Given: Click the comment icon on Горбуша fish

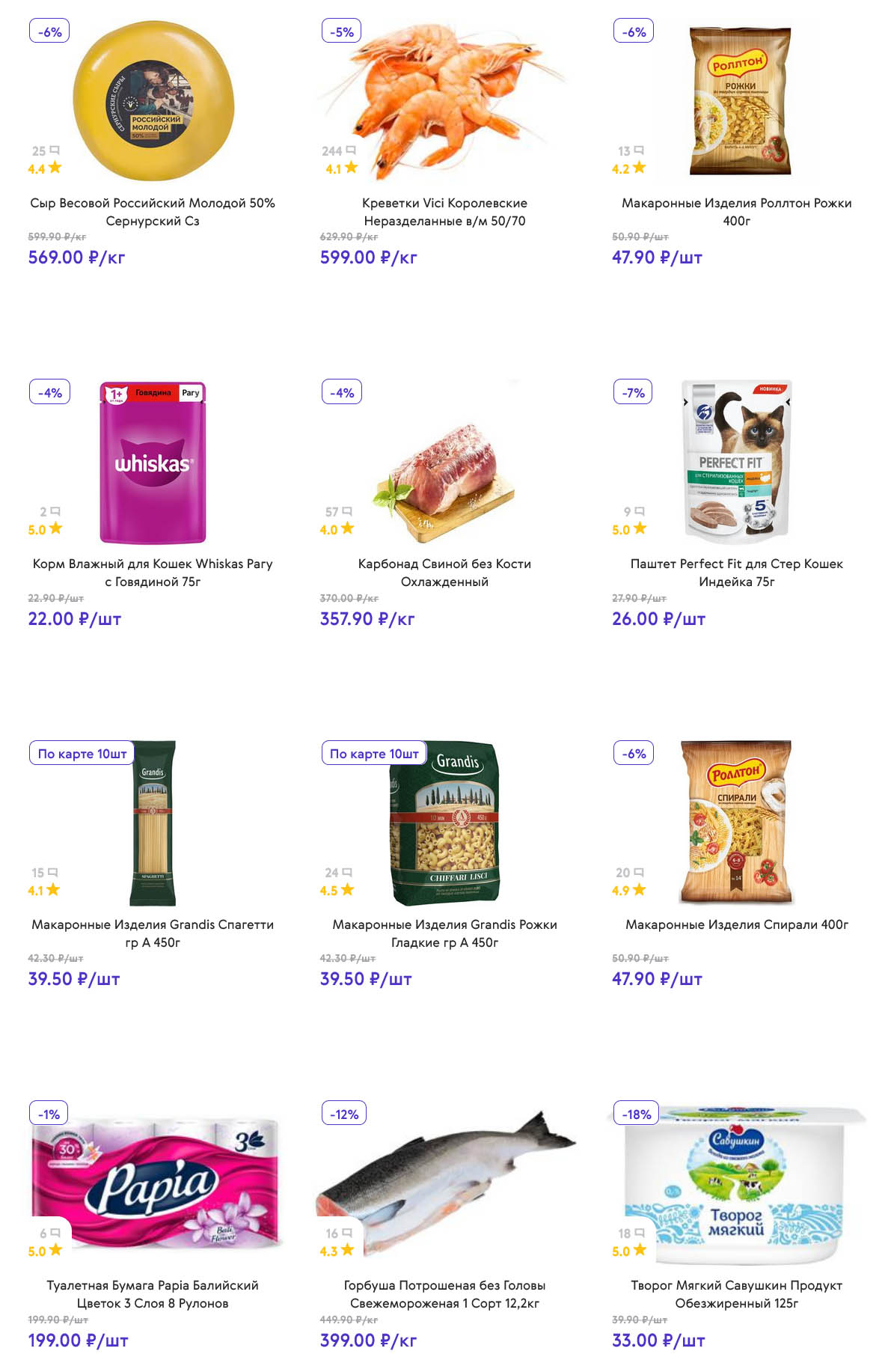Looking at the screenshot, I should pyautogui.click(x=347, y=1232).
